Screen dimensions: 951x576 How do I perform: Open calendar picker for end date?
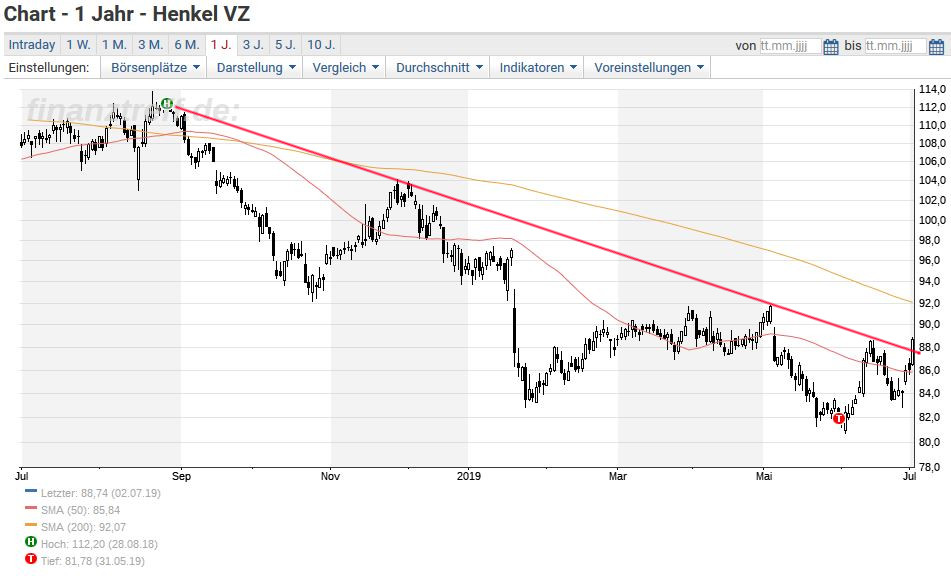(936, 46)
